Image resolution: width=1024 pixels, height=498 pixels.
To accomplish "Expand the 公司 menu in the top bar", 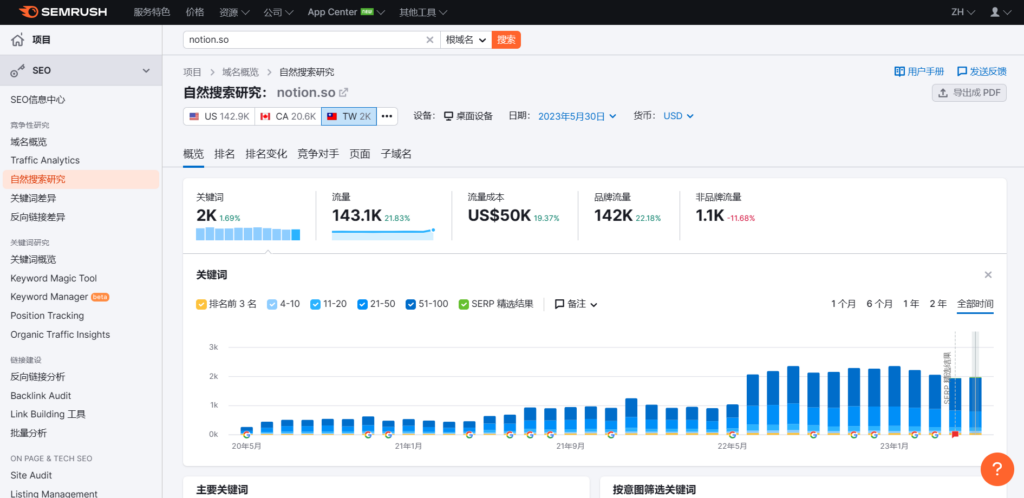I will pos(278,12).
